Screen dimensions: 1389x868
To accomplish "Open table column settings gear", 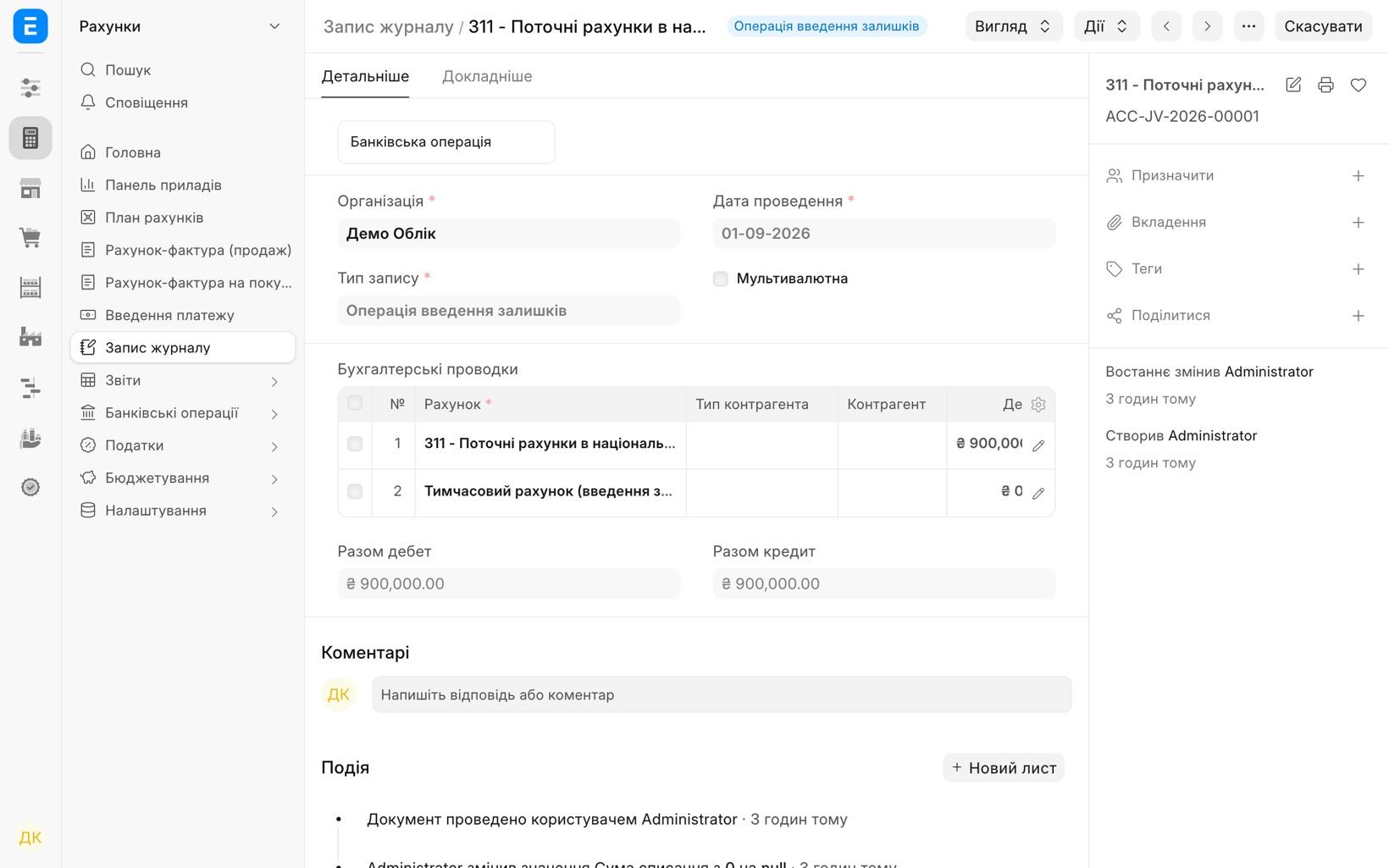I will [x=1038, y=405].
